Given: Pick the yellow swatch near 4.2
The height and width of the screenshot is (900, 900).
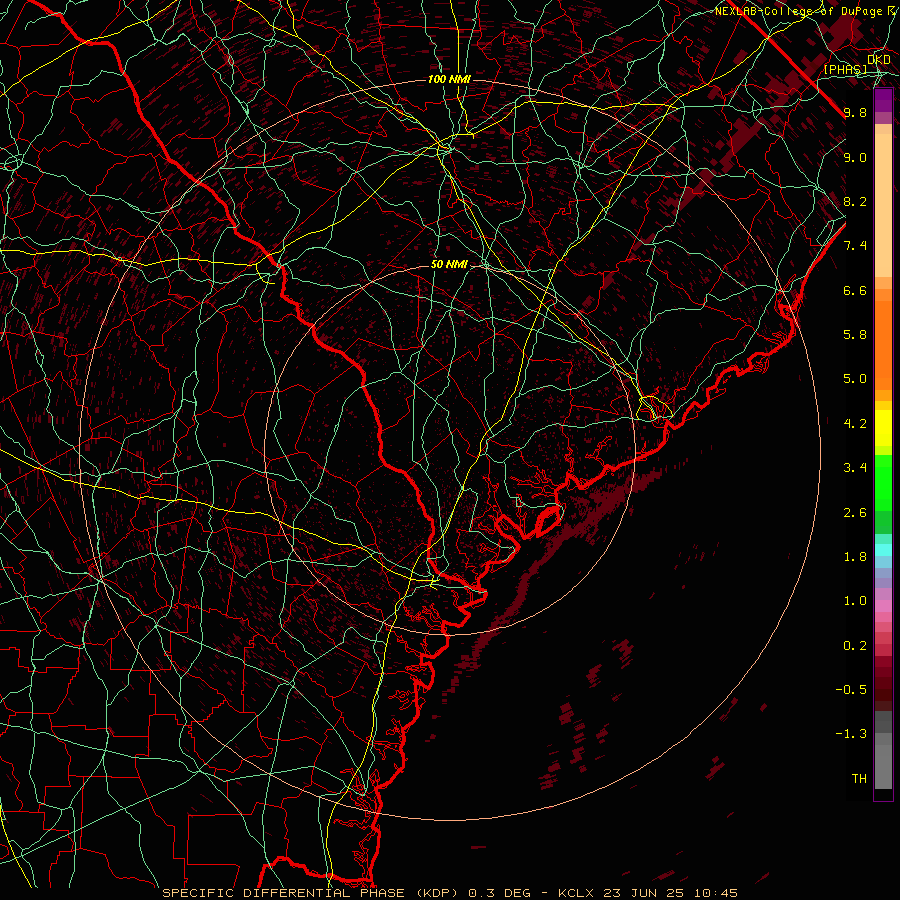Looking at the screenshot, I should tap(883, 428).
